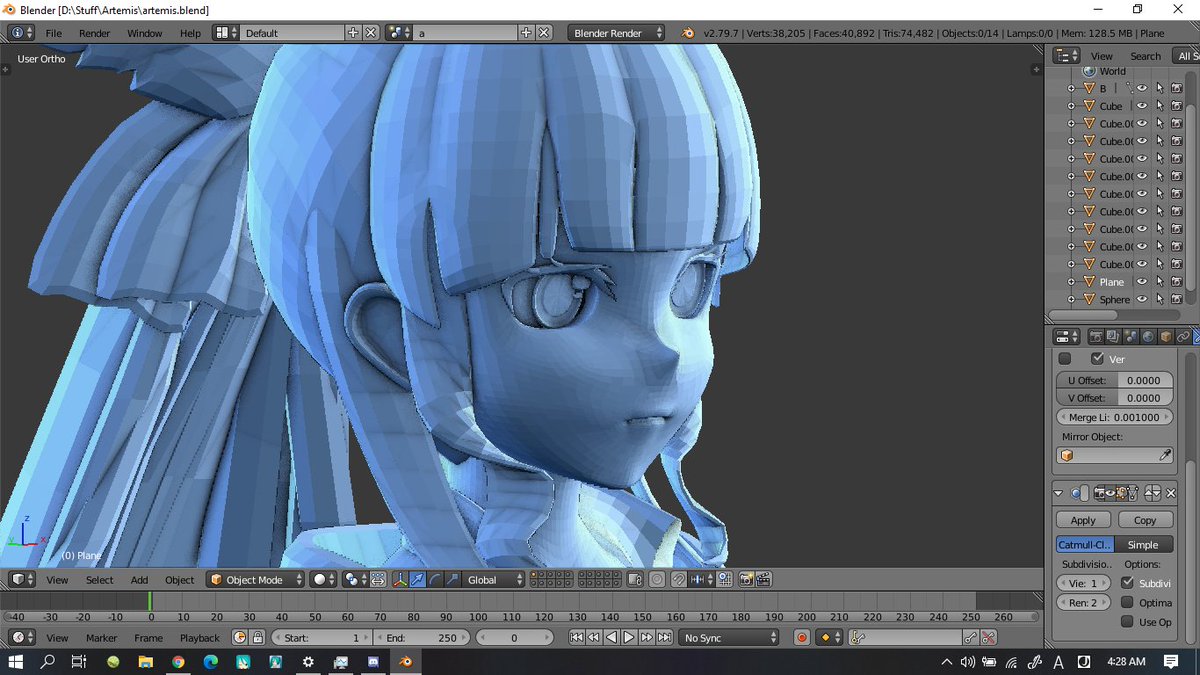Open the Render menu
1200x675 pixels.
pyautogui.click(x=95, y=33)
